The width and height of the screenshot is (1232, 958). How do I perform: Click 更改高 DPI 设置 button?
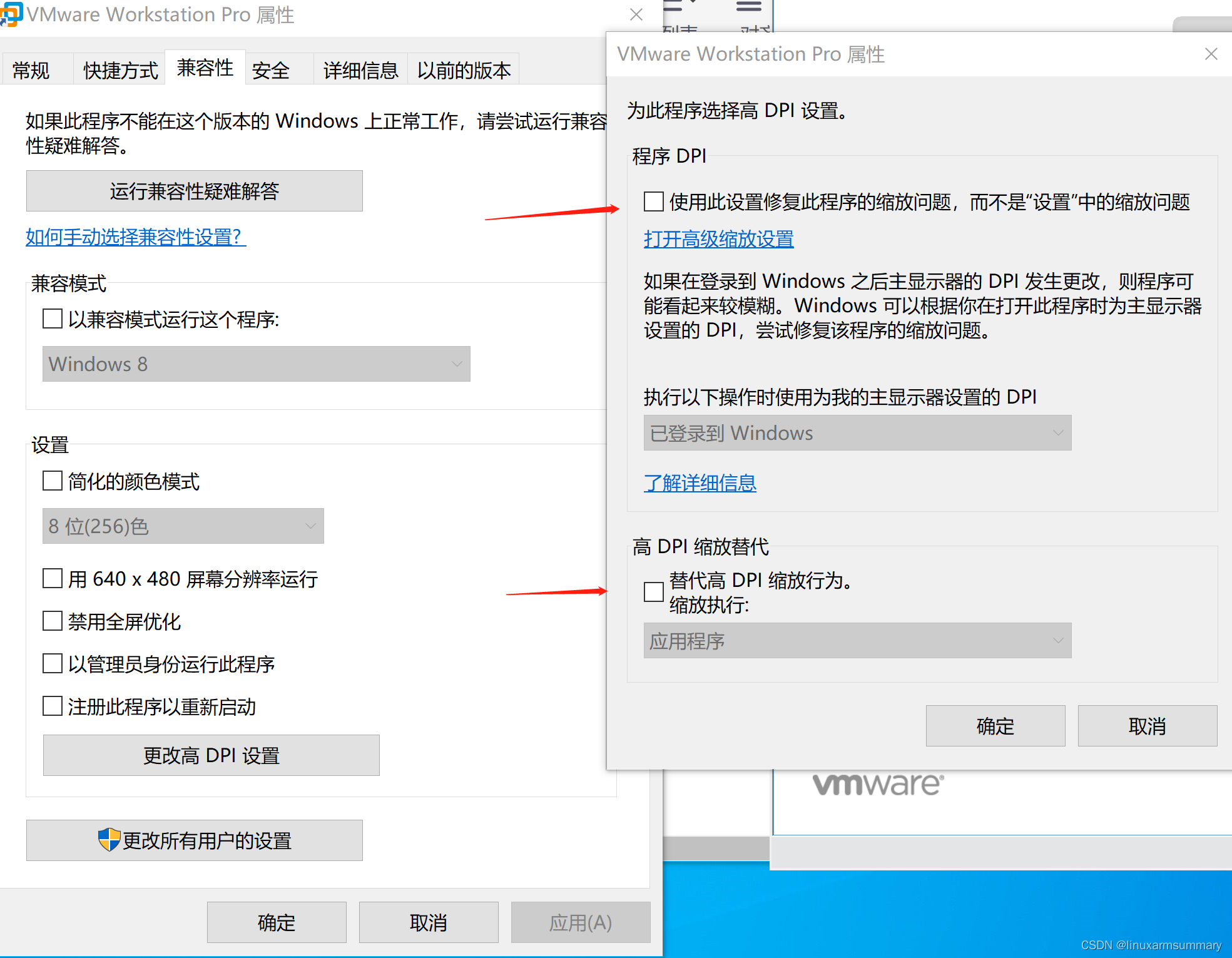pyautogui.click(x=211, y=755)
